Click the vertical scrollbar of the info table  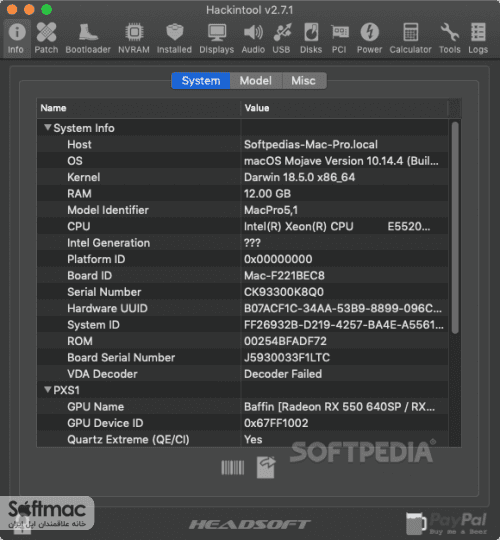pos(455,227)
